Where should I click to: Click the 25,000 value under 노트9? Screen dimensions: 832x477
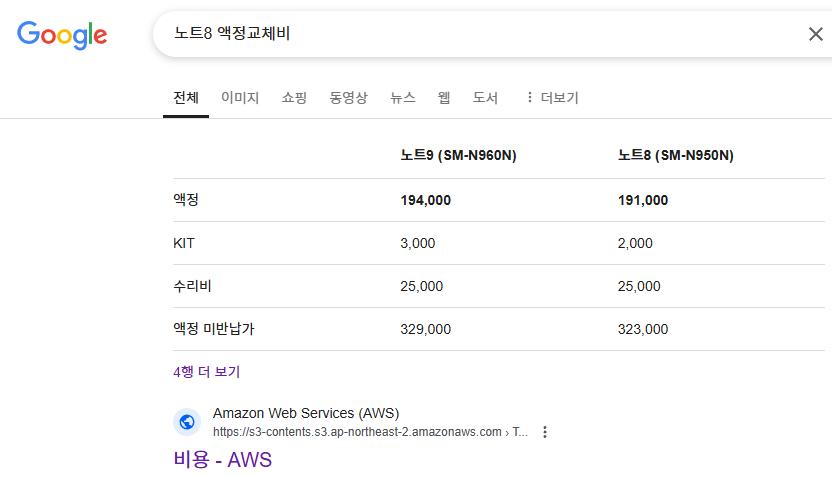(421, 286)
